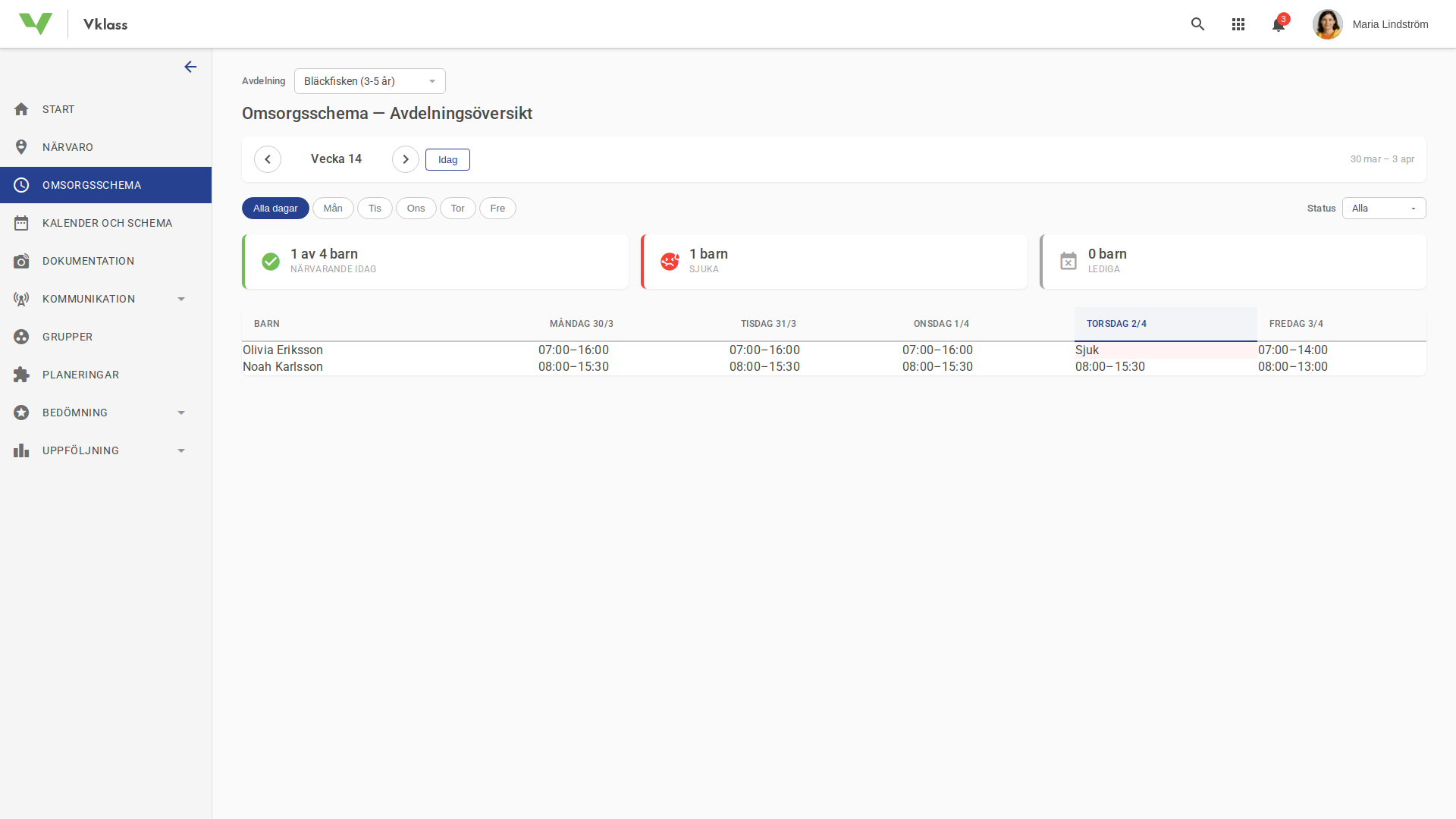Select the Omsorgsschema clock icon

click(x=21, y=184)
